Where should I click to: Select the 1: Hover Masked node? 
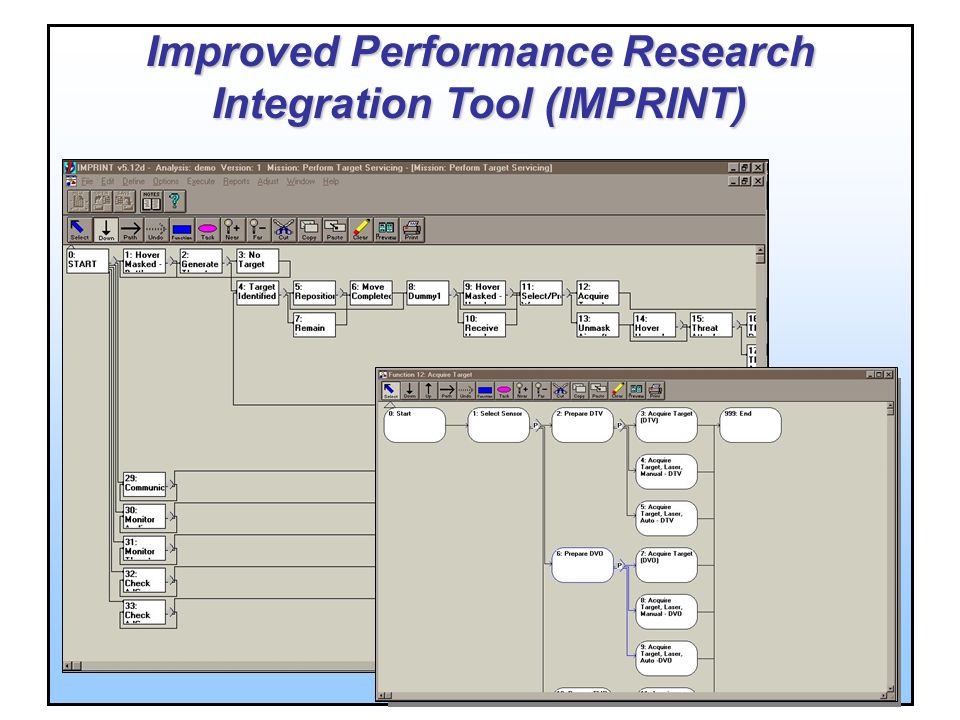point(144,260)
